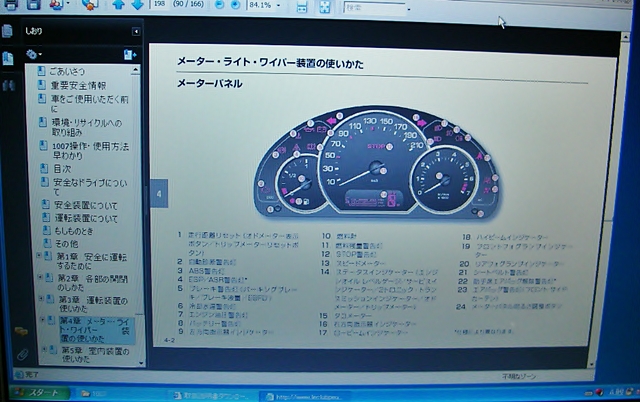Open the comments panel icon near bottom left
This screenshot has height=402, width=640.
[21, 331]
